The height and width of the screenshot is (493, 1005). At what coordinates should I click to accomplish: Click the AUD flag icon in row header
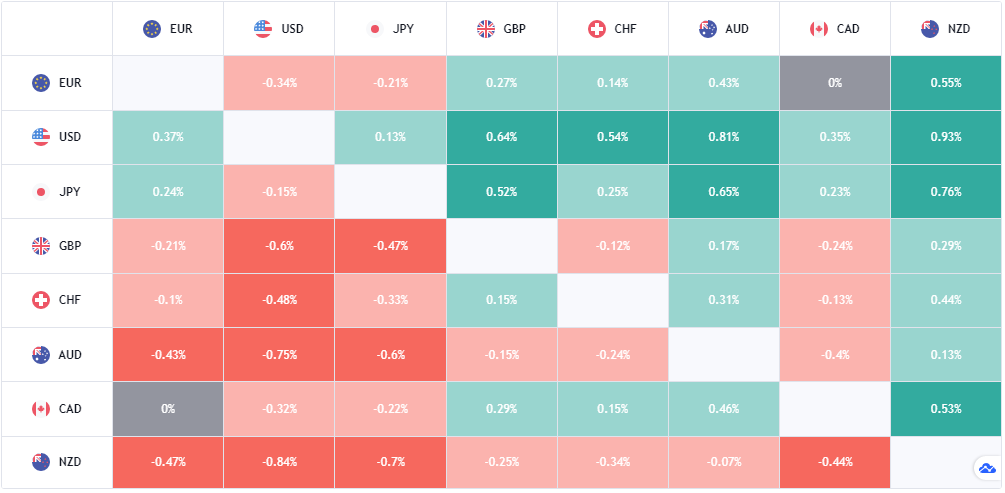point(41,354)
